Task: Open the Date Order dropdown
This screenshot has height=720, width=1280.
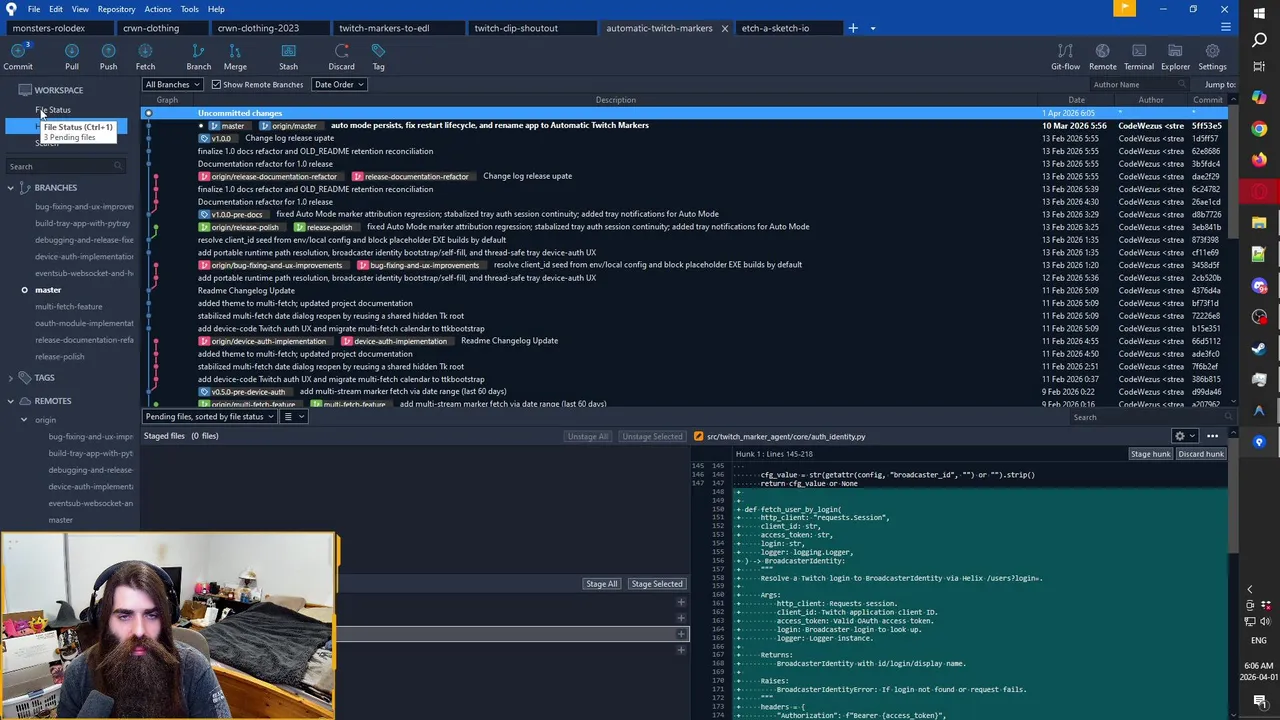Action: [339, 85]
